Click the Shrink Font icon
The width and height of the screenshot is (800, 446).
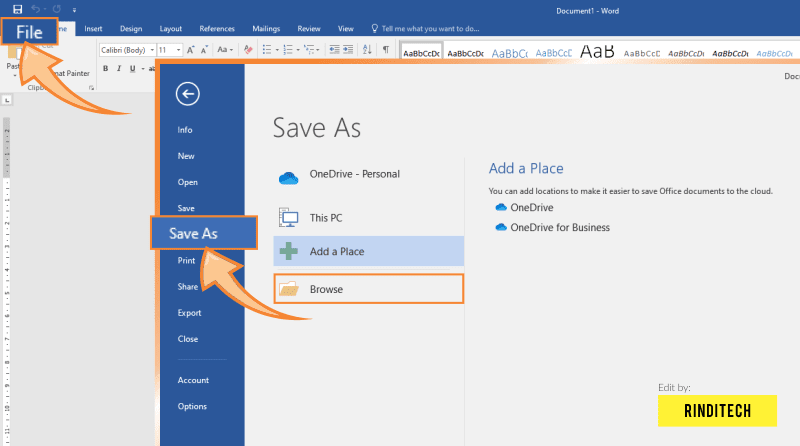click(x=204, y=50)
